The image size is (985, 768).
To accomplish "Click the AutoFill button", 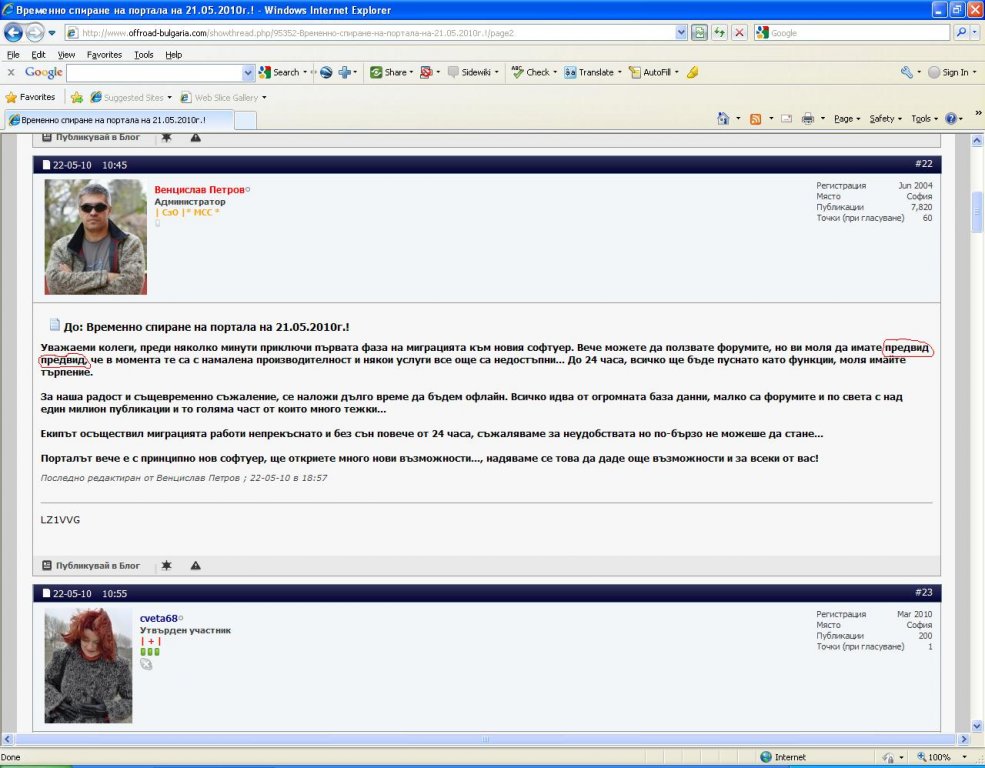I will pyautogui.click(x=650, y=72).
